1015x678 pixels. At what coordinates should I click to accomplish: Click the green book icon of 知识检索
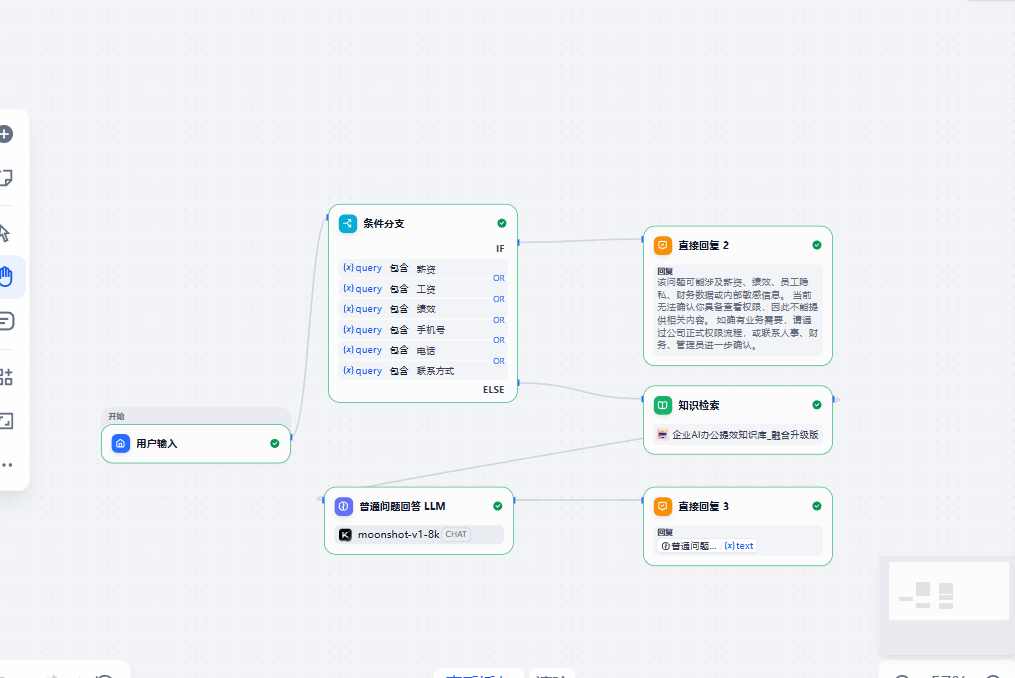pyautogui.click(x=663, y=405)
